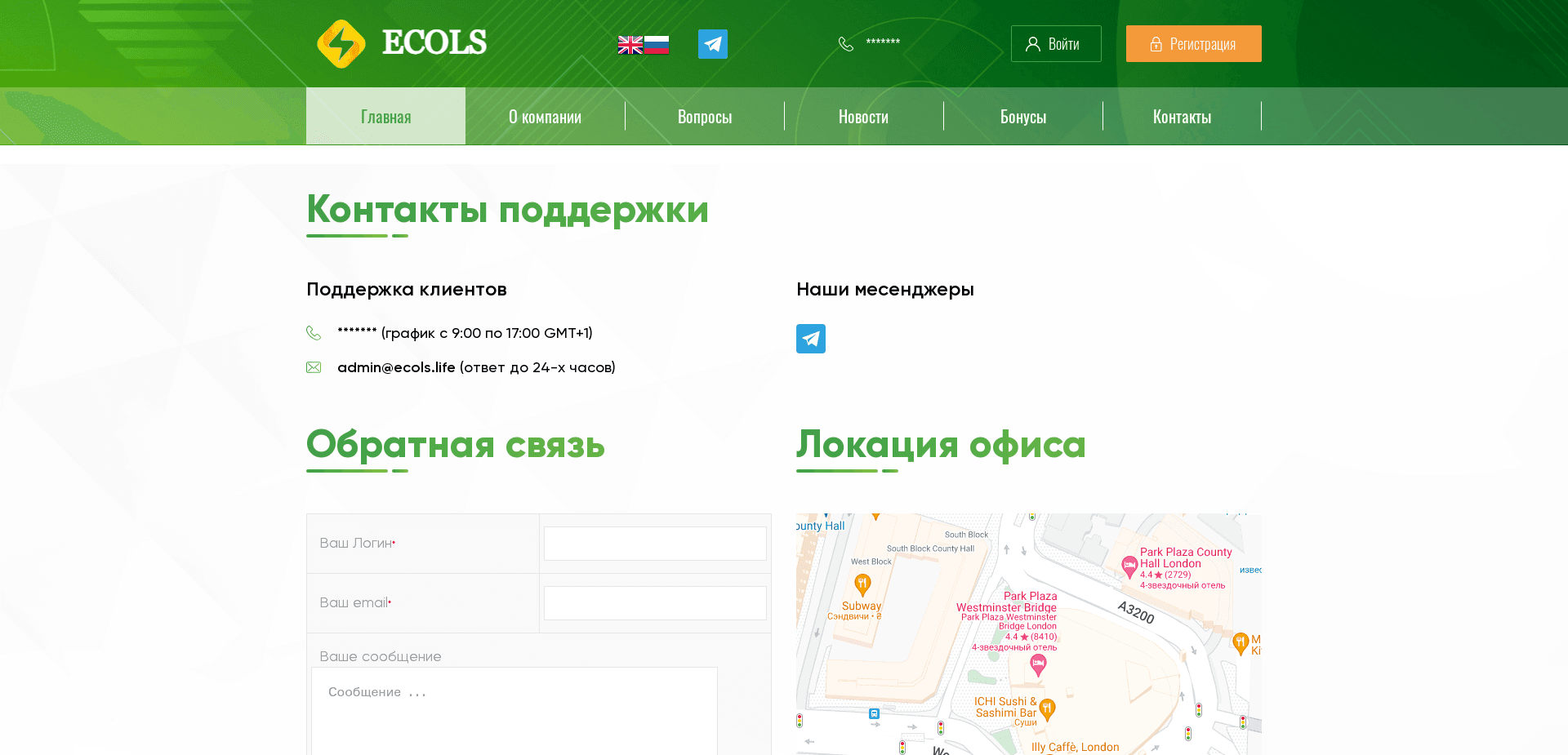The image size is (1568, 755).
Task: Click the envelope icon beside the support email
Action: (x=314, y=367)
